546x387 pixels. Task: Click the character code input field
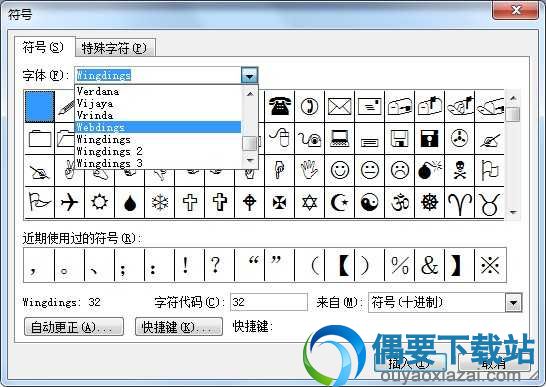point(269,302)
